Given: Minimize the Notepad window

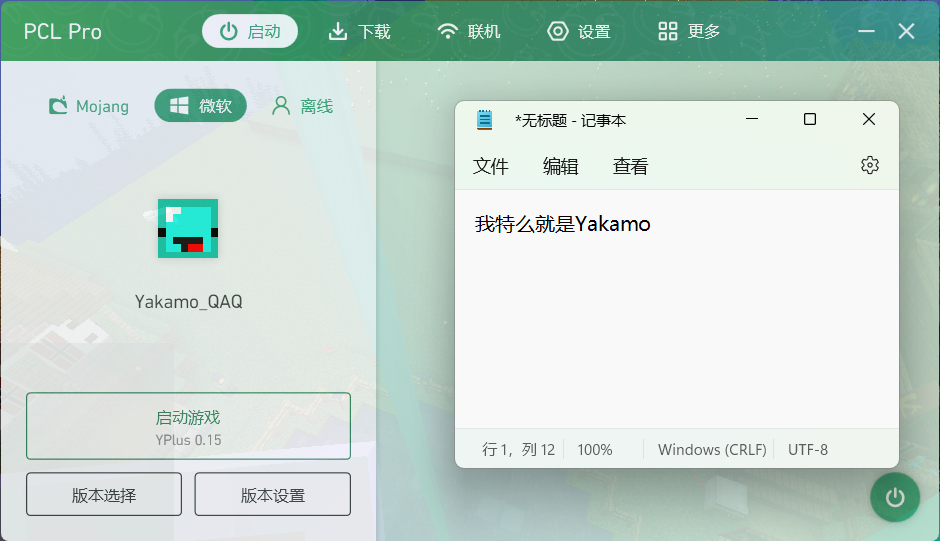Looking at the screenshot, I should pos(752,119).
